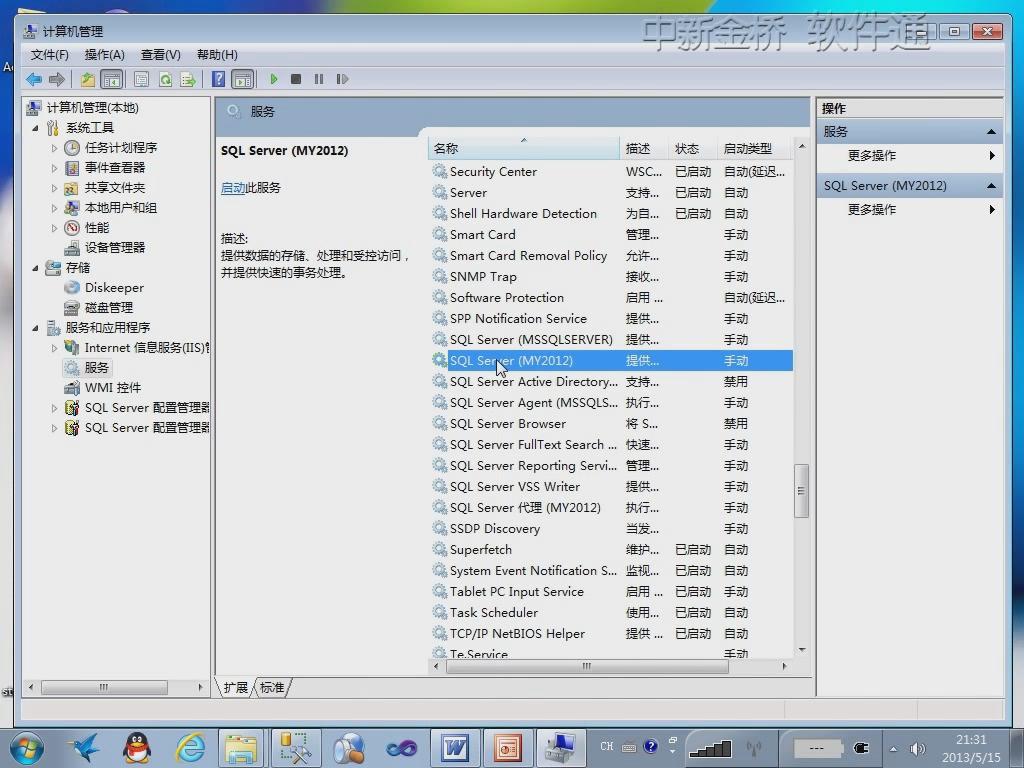Click the volume speaker tray icon

(x=918, y=749)
